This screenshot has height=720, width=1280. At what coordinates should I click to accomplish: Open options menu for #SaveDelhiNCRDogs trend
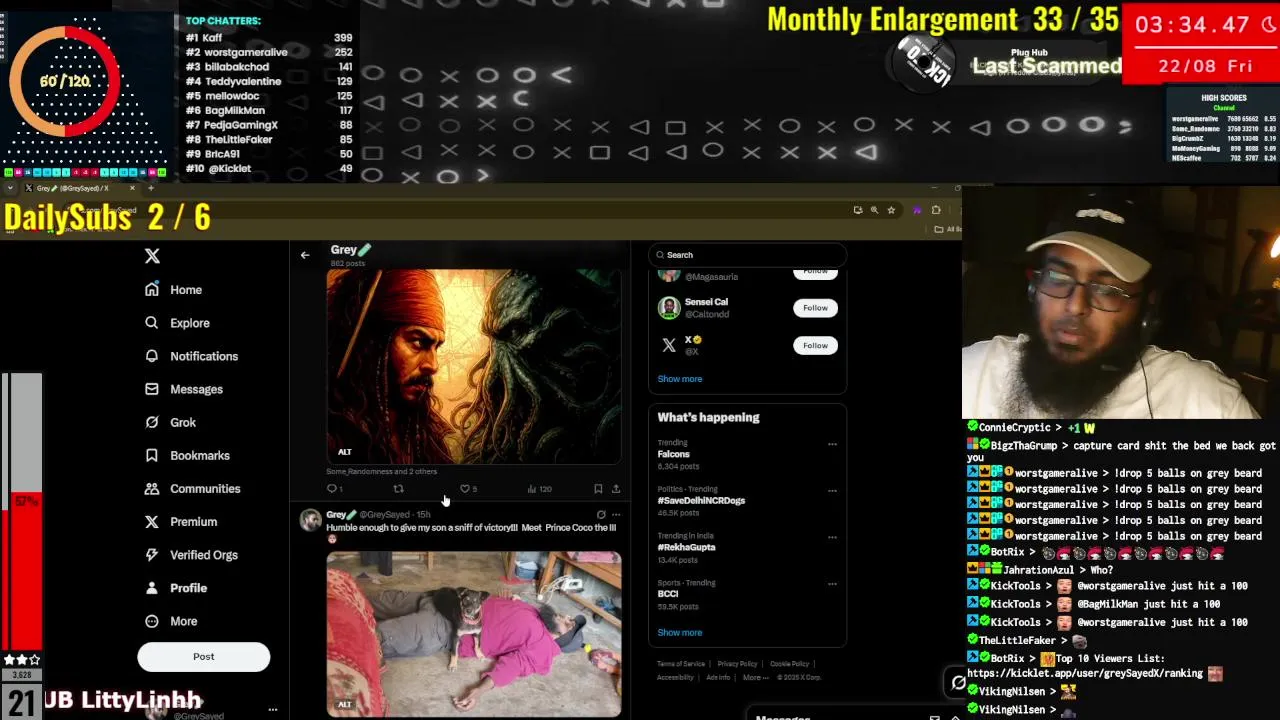[x=832, y=491]
